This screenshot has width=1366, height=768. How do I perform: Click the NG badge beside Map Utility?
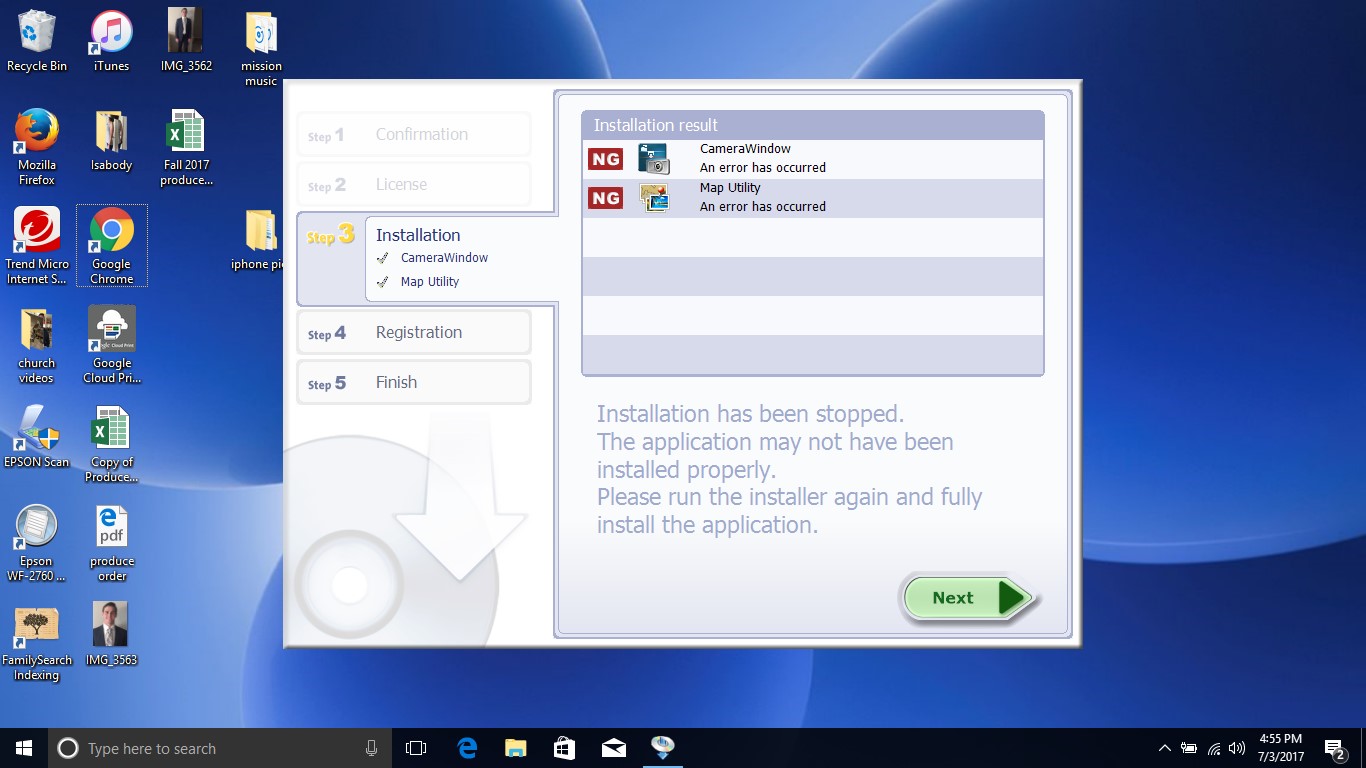pyautogui.click(x=604, y=197)
